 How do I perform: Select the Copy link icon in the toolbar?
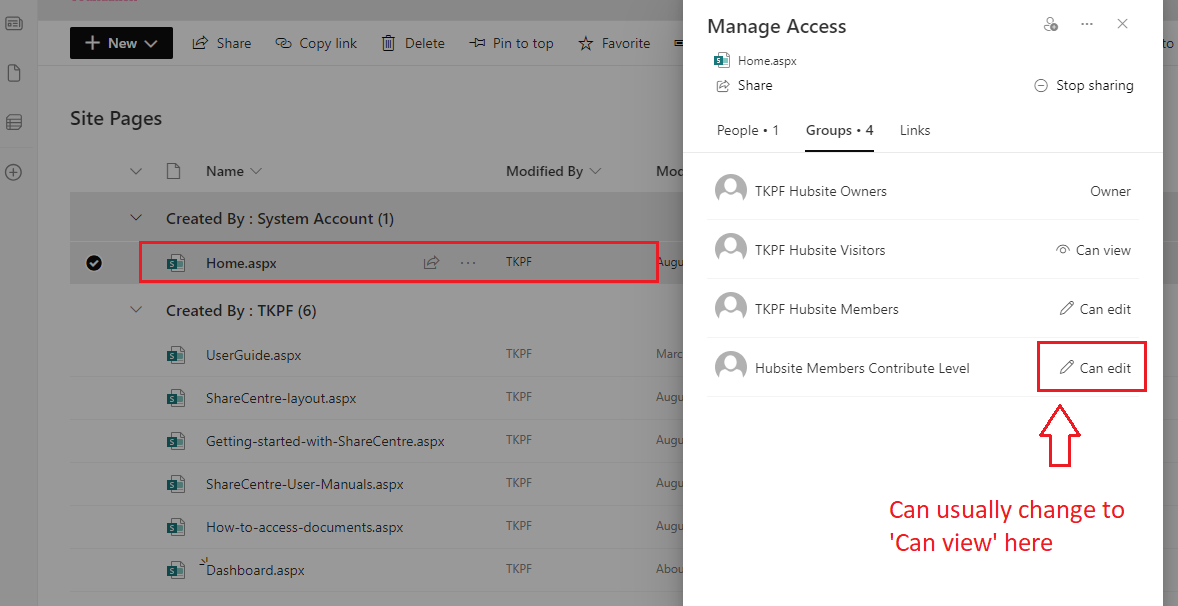tap(316, 42)
